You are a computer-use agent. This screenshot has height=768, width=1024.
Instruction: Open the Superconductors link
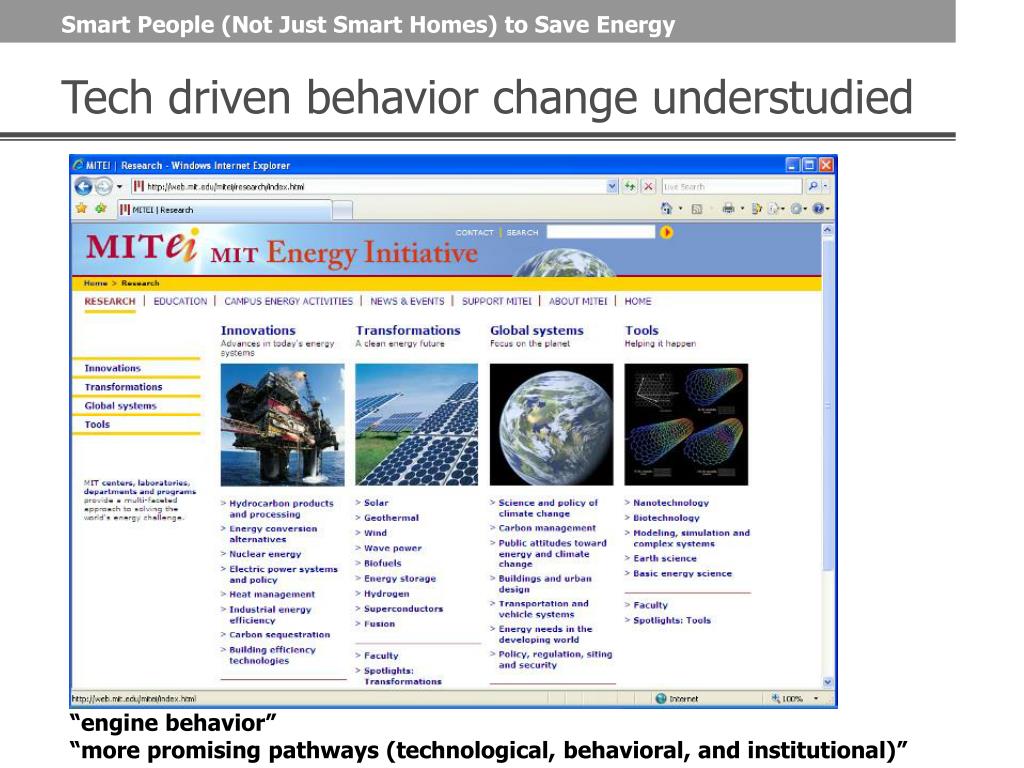click(403, 609)
